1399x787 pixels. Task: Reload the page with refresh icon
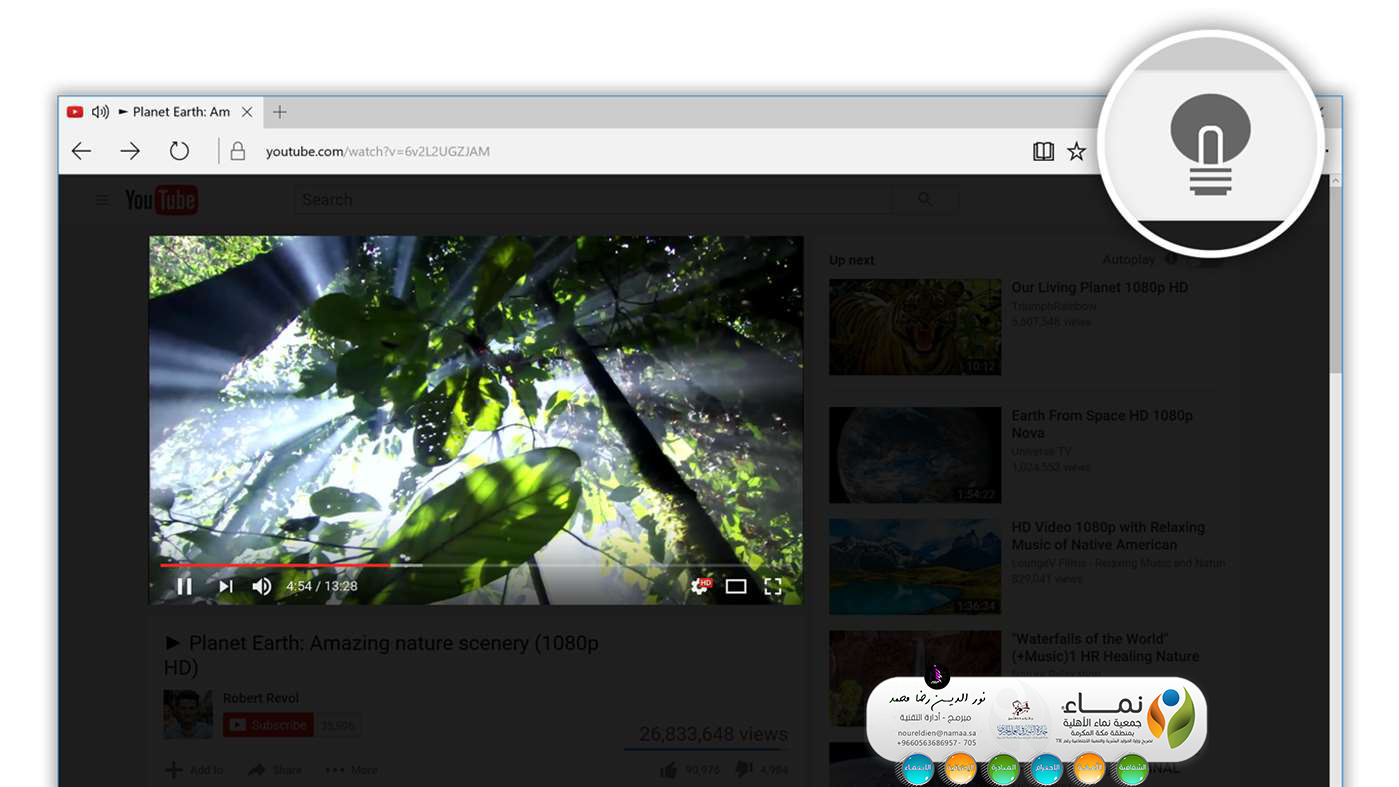(x=179, y=151)
